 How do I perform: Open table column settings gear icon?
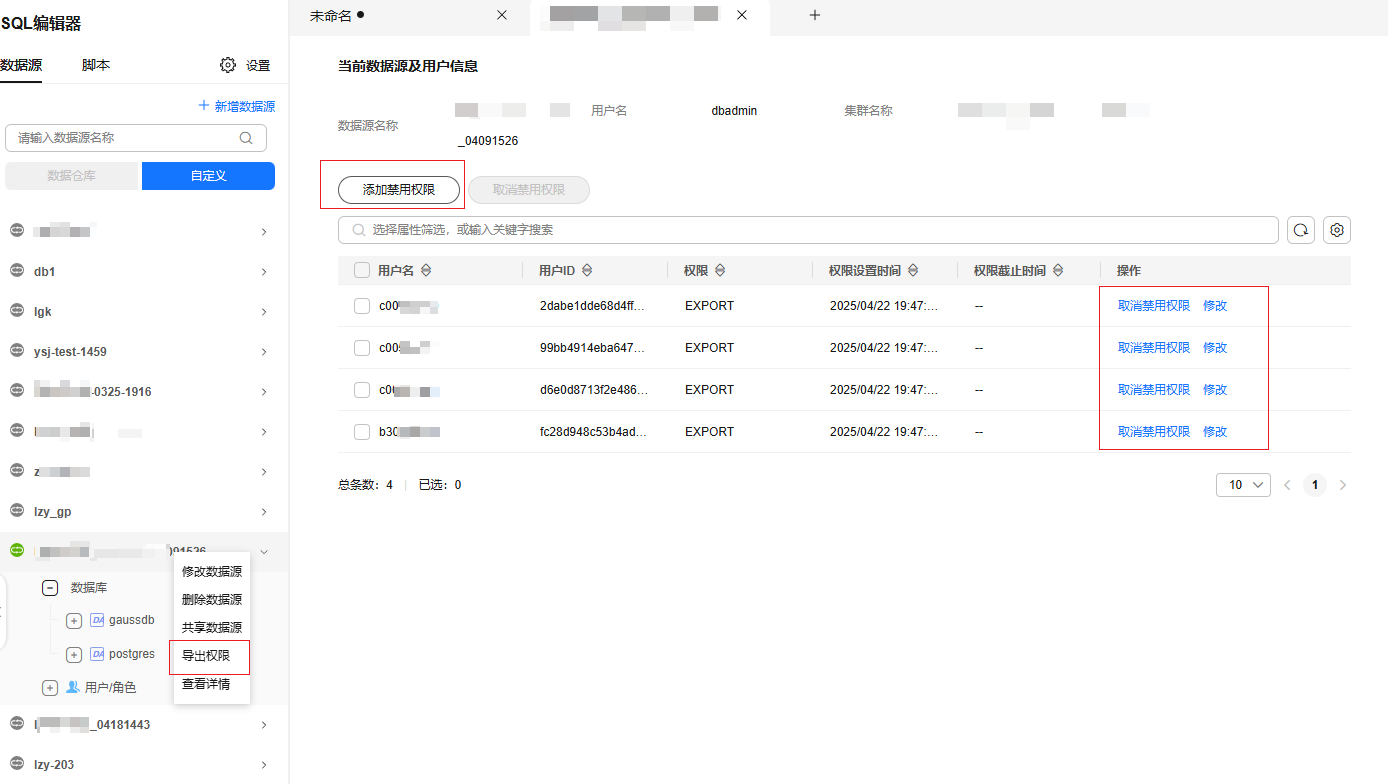(1337, 230)
